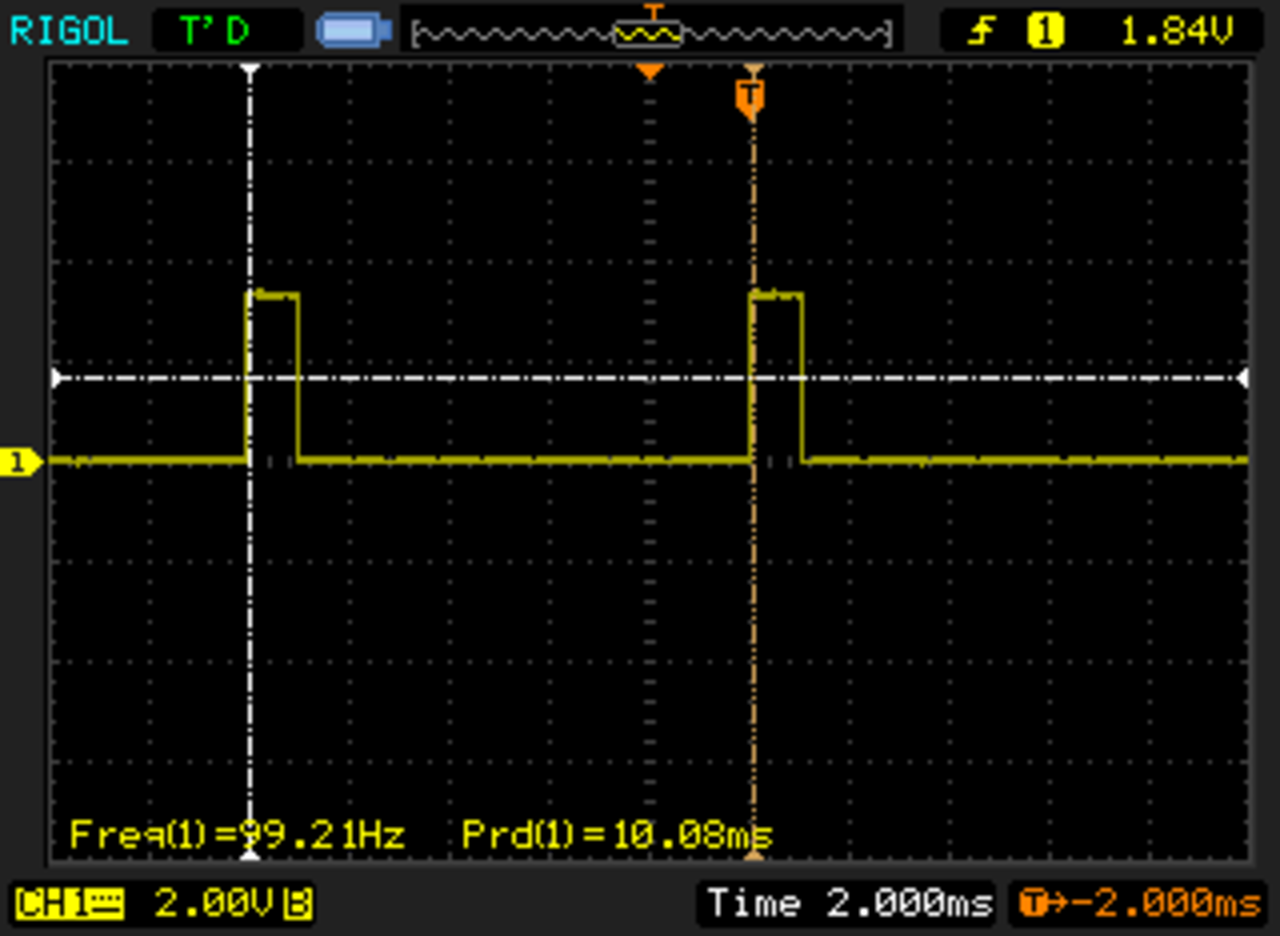Screen dimensions: 1280x936
Task: Click the blue battery-shaped icon
Action: click(353, 31)
